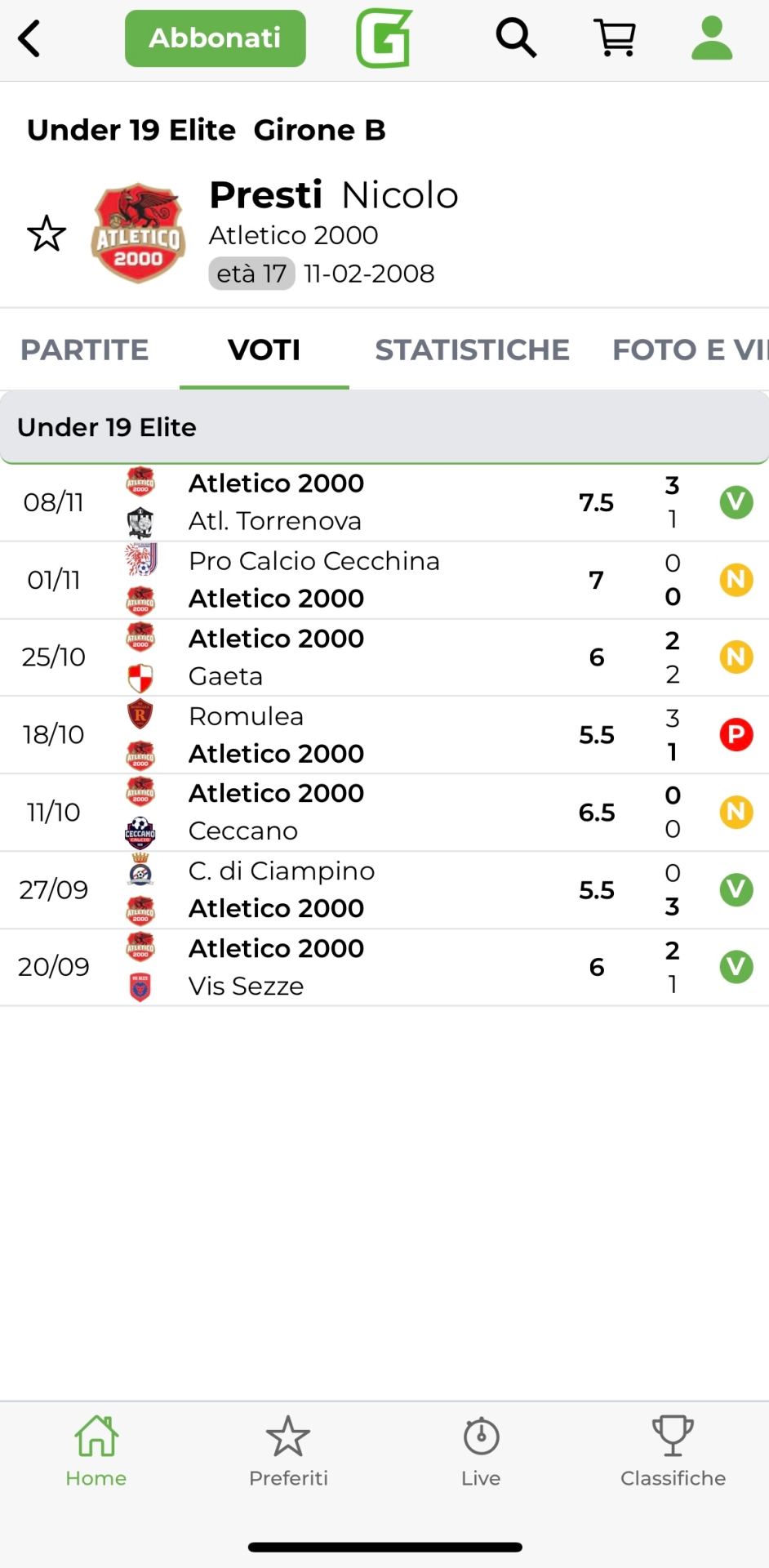Tap the back arrow icon
This screenshot has height=1568, width=769.
tap(29, 38)
